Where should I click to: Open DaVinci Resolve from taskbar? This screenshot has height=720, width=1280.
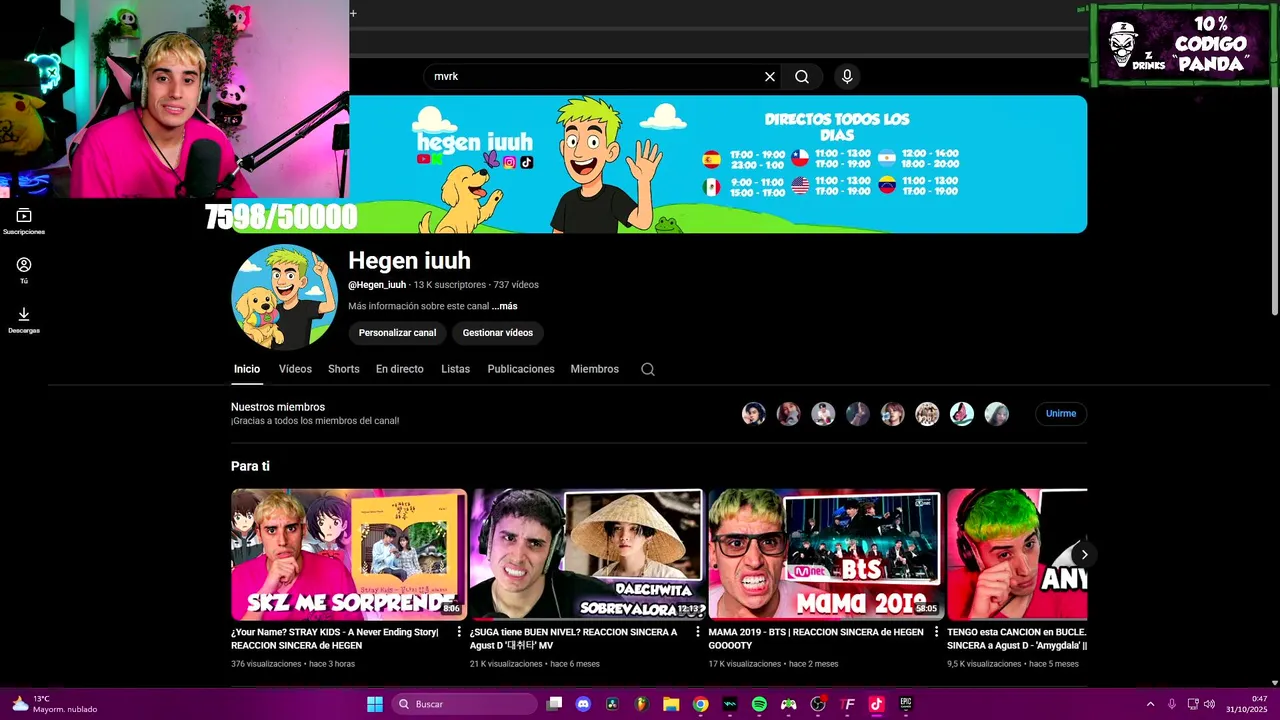[x=612, y=704]
